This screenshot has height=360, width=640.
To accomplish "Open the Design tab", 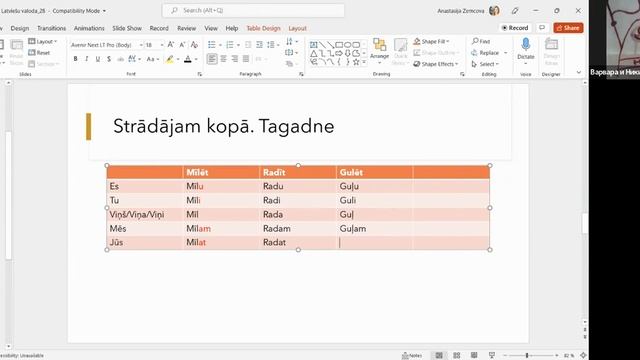I will [20, 28].
